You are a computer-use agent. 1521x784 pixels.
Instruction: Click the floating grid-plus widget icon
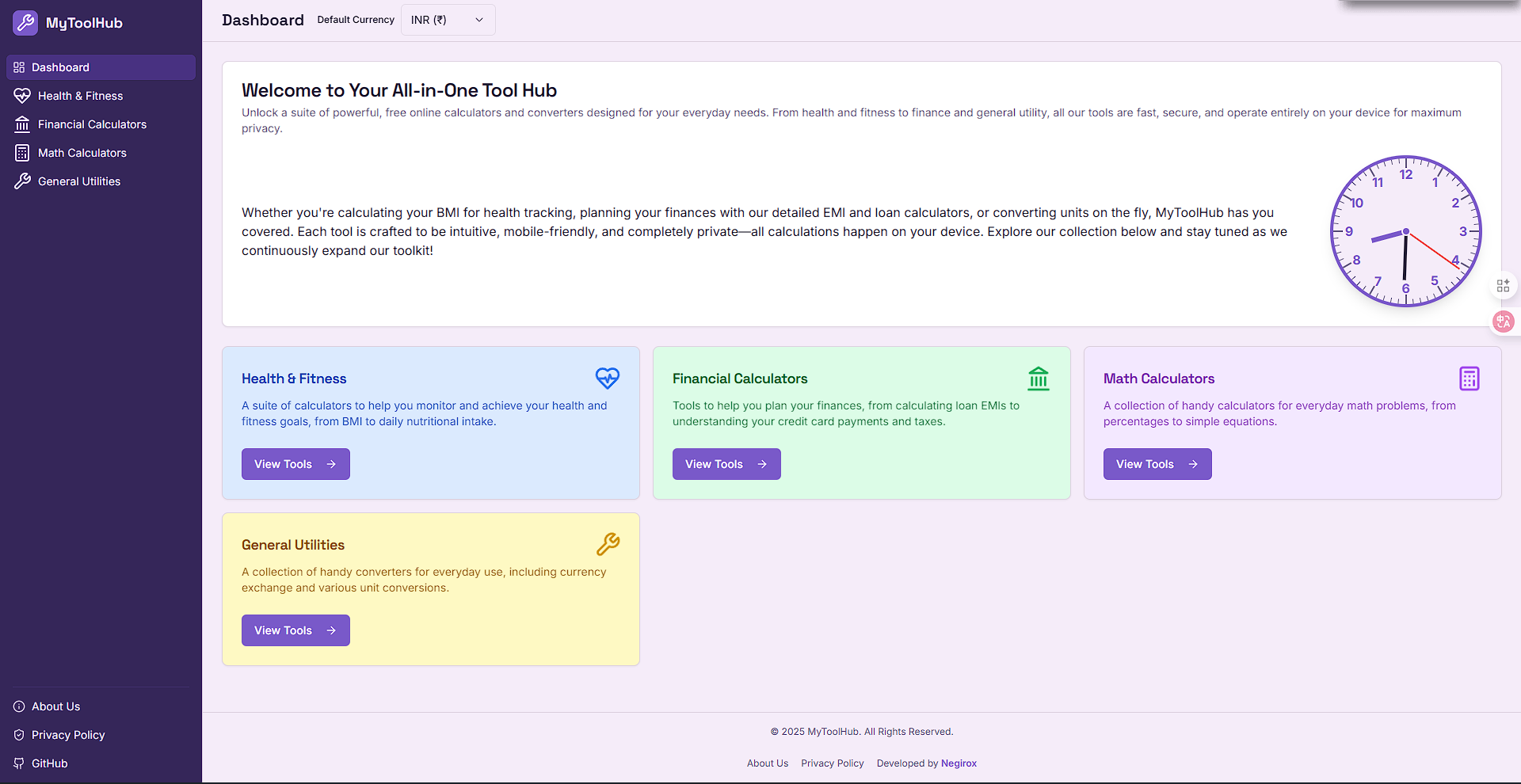pos(1503,286)
